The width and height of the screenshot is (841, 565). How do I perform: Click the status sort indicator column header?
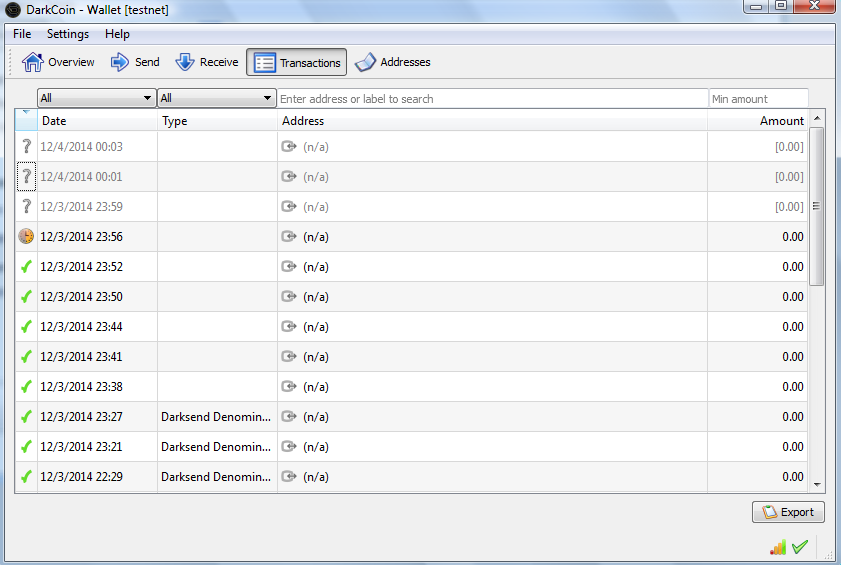click(26, 120)
